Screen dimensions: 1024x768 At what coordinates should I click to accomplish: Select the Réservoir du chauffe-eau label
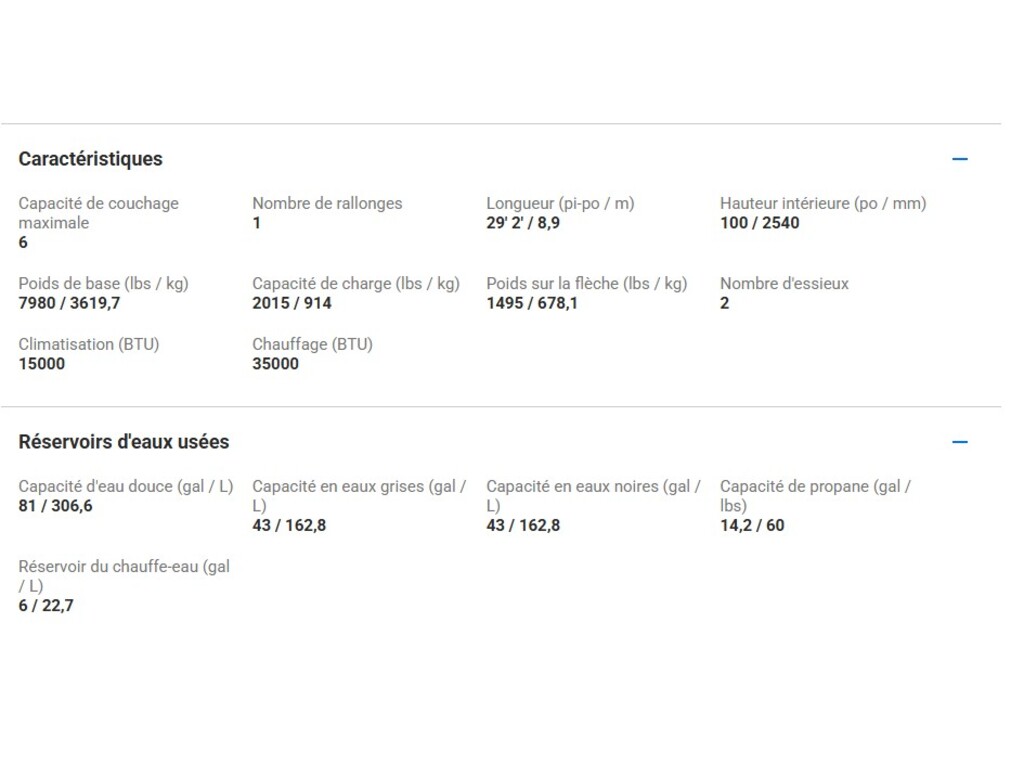tap(124, 576)
